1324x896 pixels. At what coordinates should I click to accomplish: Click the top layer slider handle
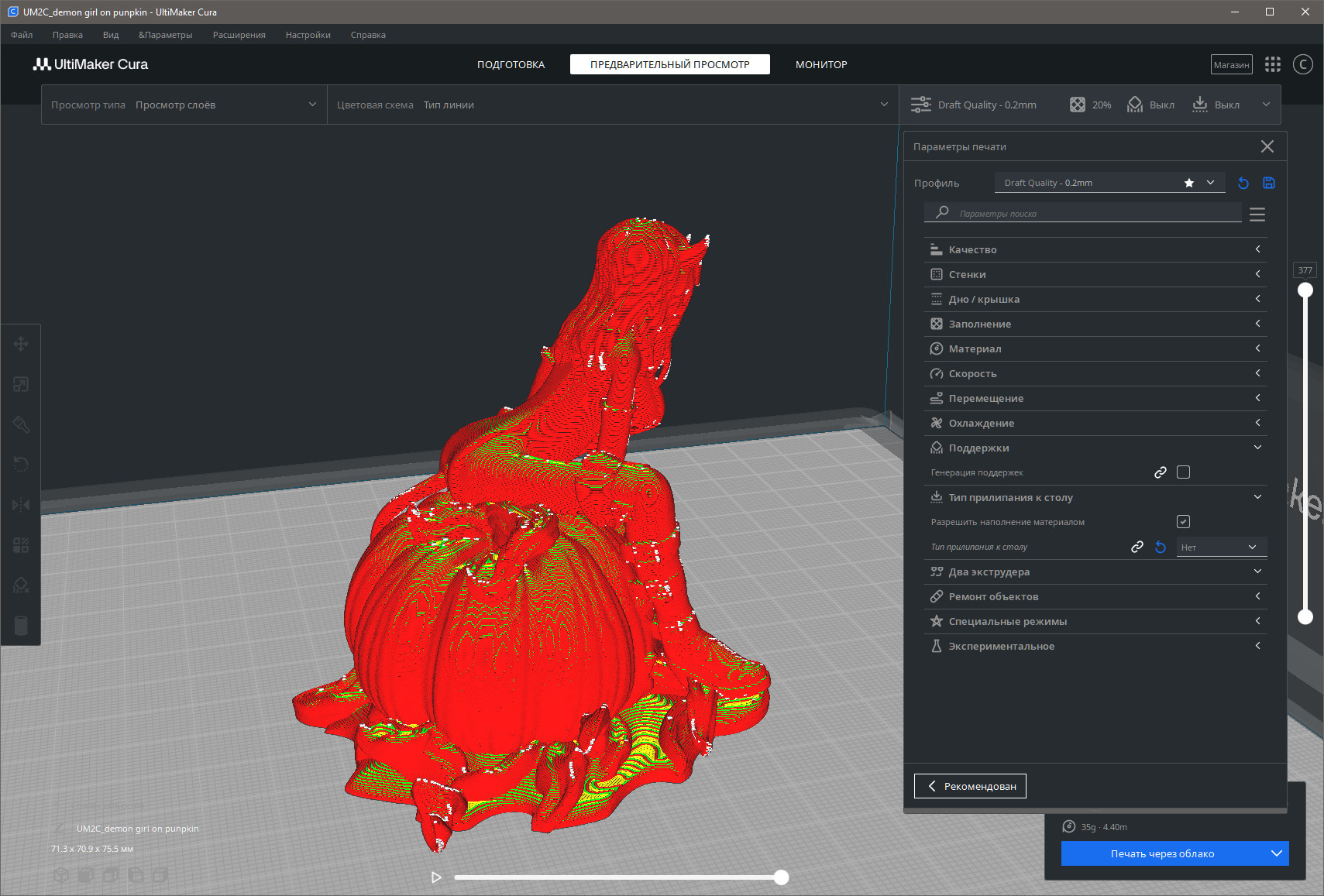(1305, 290)
